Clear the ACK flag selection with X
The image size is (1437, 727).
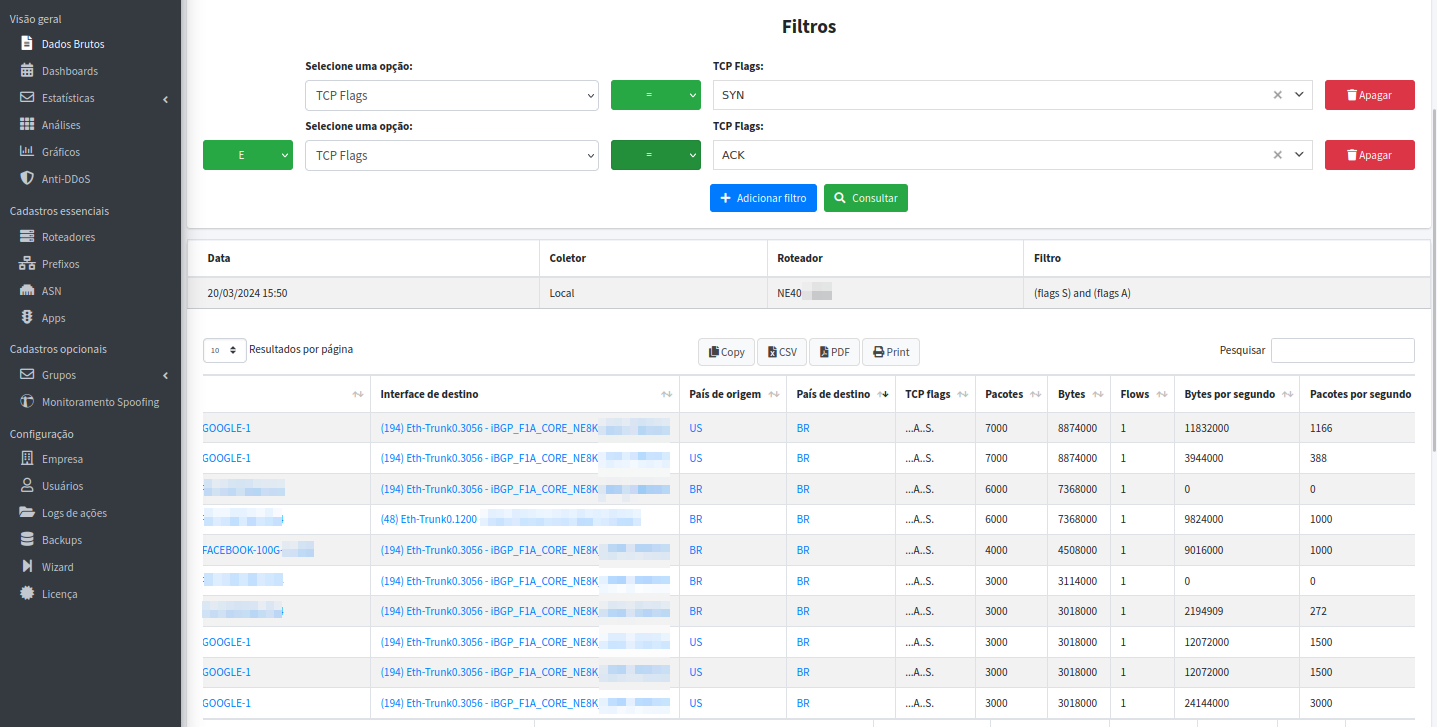tap(1277, 155)
